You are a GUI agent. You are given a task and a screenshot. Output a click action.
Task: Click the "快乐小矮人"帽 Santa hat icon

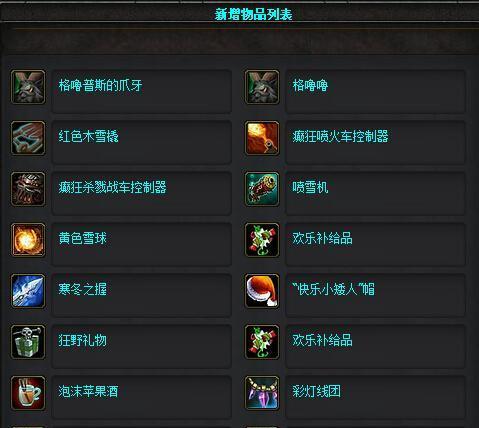[262, 291]
